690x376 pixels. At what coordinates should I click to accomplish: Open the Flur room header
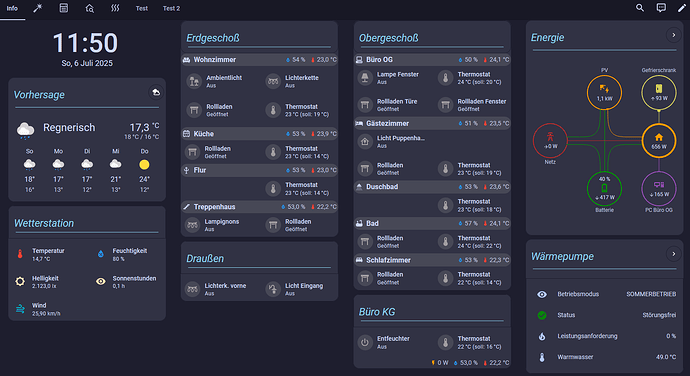coord(260,170)
